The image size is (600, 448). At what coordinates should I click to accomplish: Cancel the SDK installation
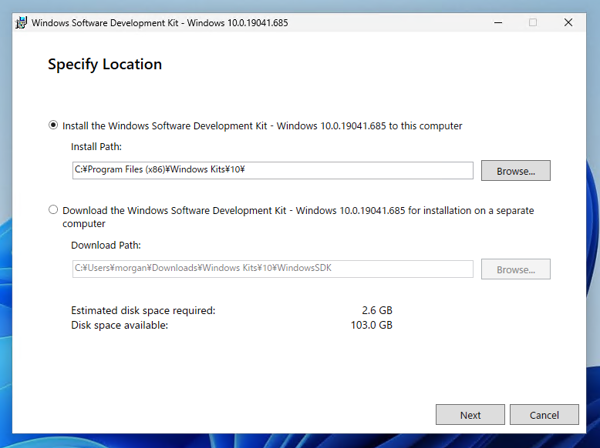[544, 415]
